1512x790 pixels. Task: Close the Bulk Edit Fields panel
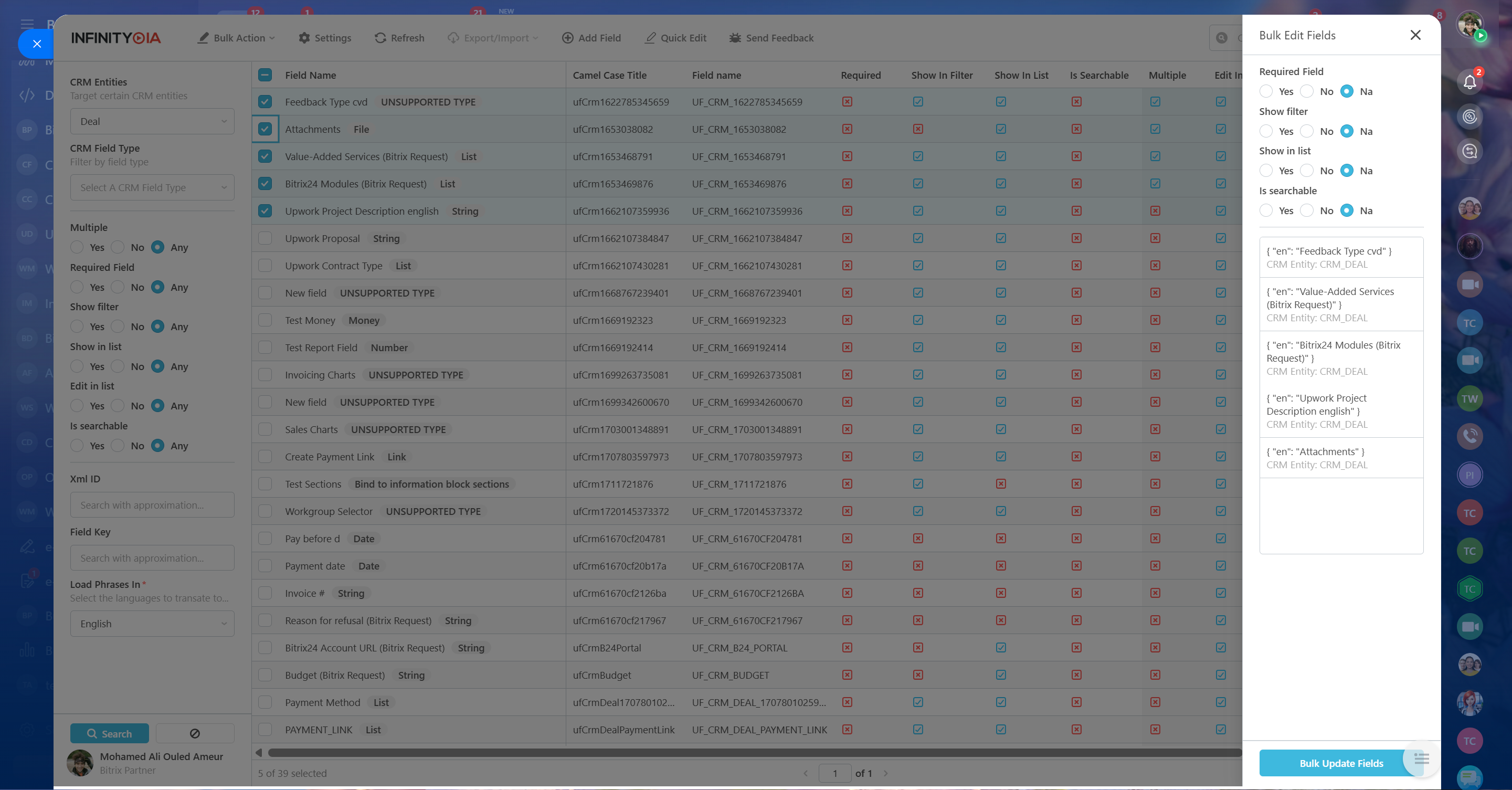[x=1415, y=35]
